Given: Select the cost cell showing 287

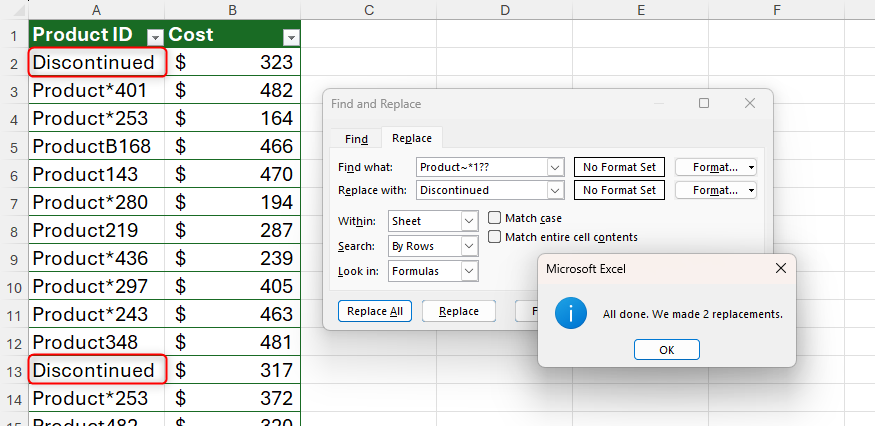Looking at the screenshot, I should pyautogui.click(x=233, y=230).
